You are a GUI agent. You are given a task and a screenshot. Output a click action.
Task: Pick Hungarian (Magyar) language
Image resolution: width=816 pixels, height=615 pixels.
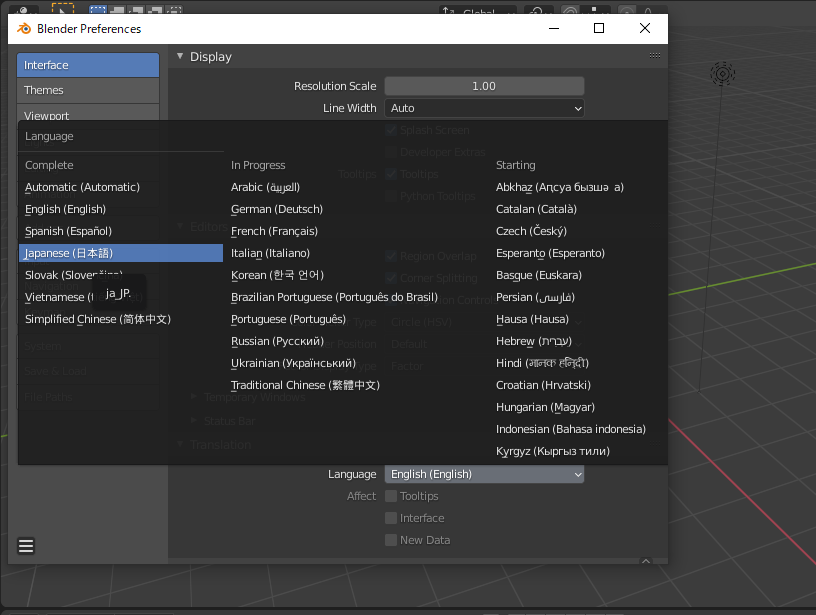pyautogui.click(x=545, y=407)
